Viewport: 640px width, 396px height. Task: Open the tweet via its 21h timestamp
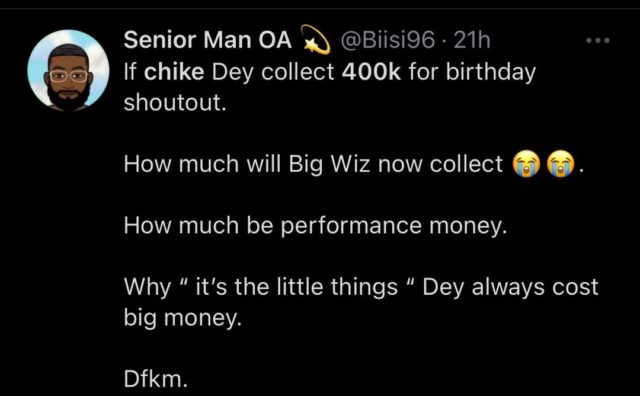[x=471, y=40]
